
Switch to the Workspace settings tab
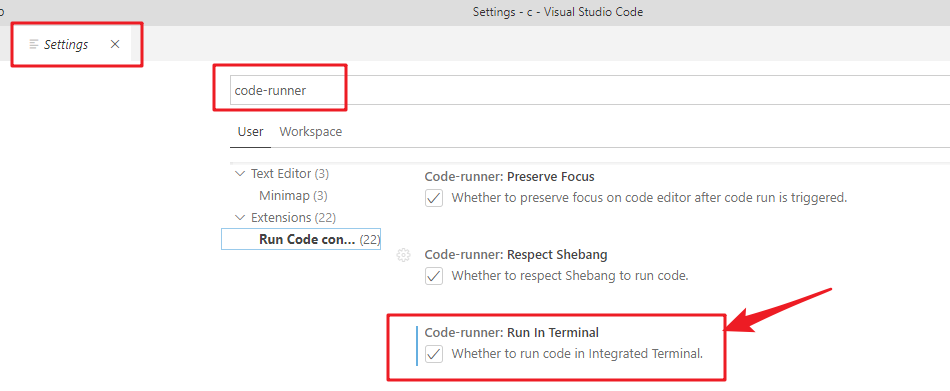click(310, 132)
